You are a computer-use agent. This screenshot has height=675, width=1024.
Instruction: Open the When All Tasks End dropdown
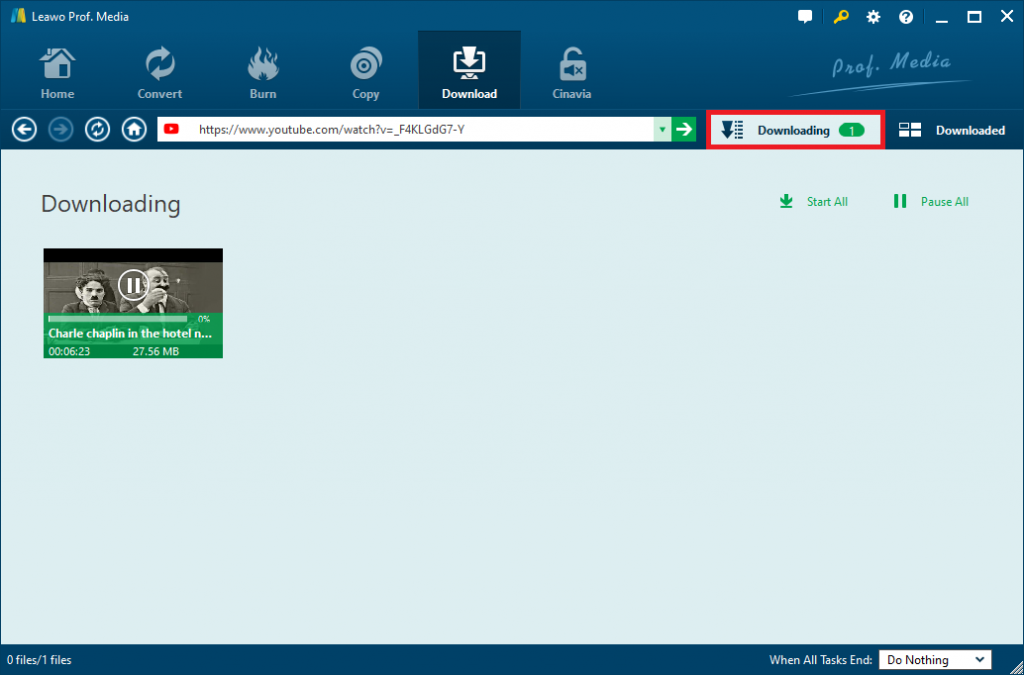point(935,659)
